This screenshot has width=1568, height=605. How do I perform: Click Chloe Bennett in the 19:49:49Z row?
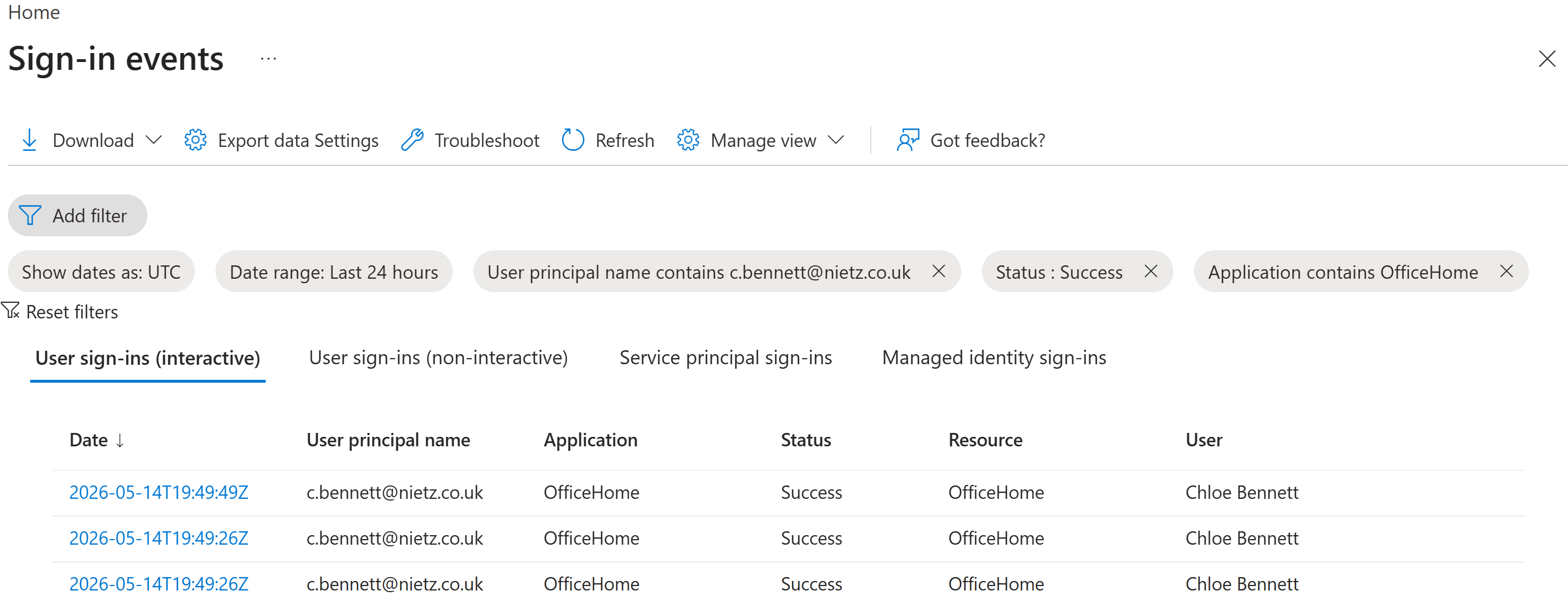tap(1243, 492)
